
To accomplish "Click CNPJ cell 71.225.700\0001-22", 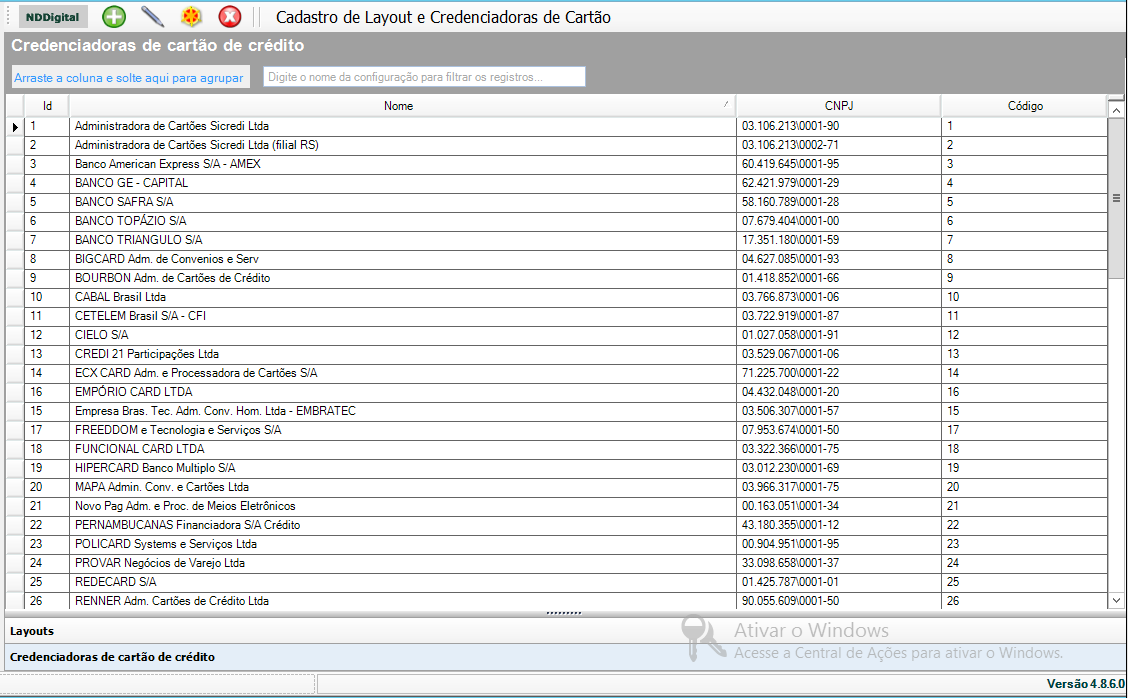I will point(839,373).
